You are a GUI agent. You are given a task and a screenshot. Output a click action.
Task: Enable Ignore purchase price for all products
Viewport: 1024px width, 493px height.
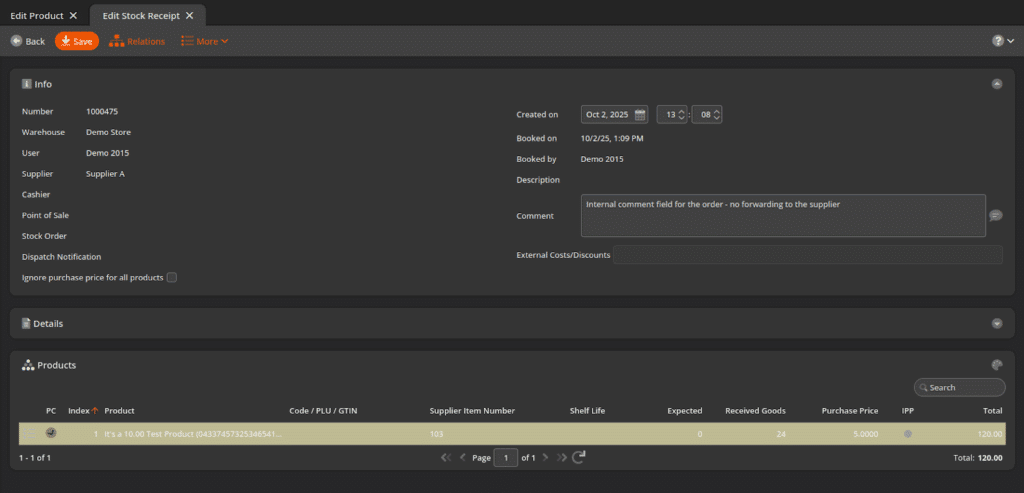pyautogui.click(x=172, y=277)
